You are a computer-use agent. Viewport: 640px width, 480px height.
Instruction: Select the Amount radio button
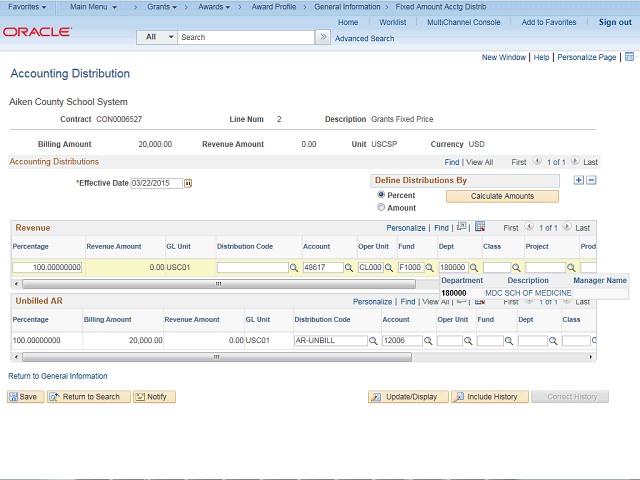381,207
